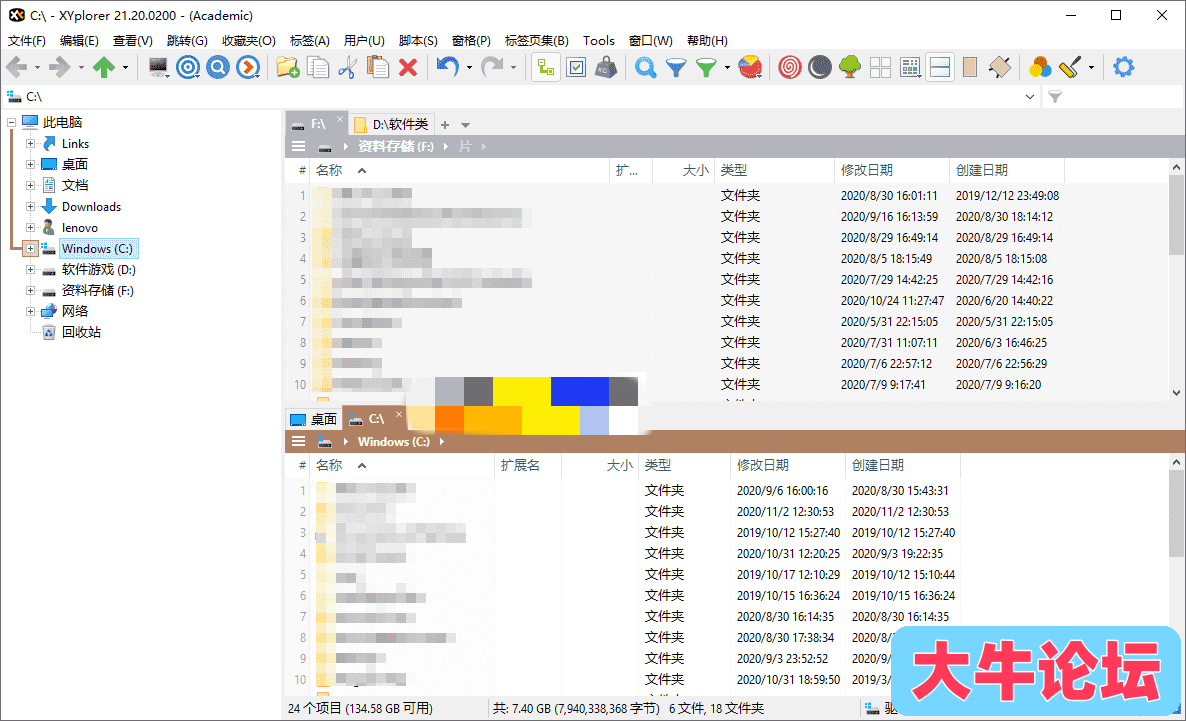Open the Drives computer icon
The image size is (1186, 721).
(x=158, y=67)
